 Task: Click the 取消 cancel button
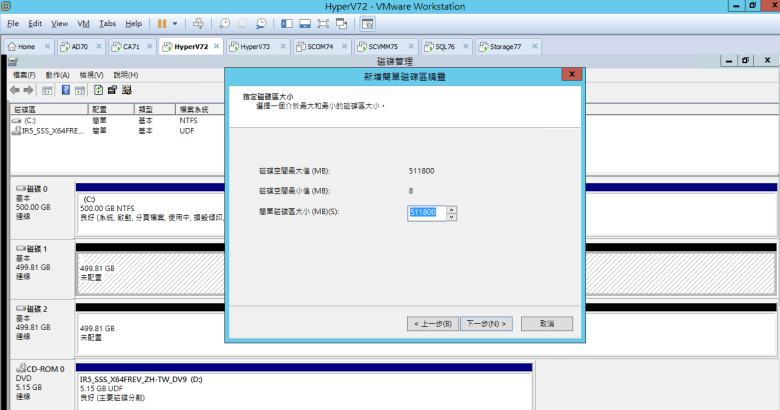546,323
